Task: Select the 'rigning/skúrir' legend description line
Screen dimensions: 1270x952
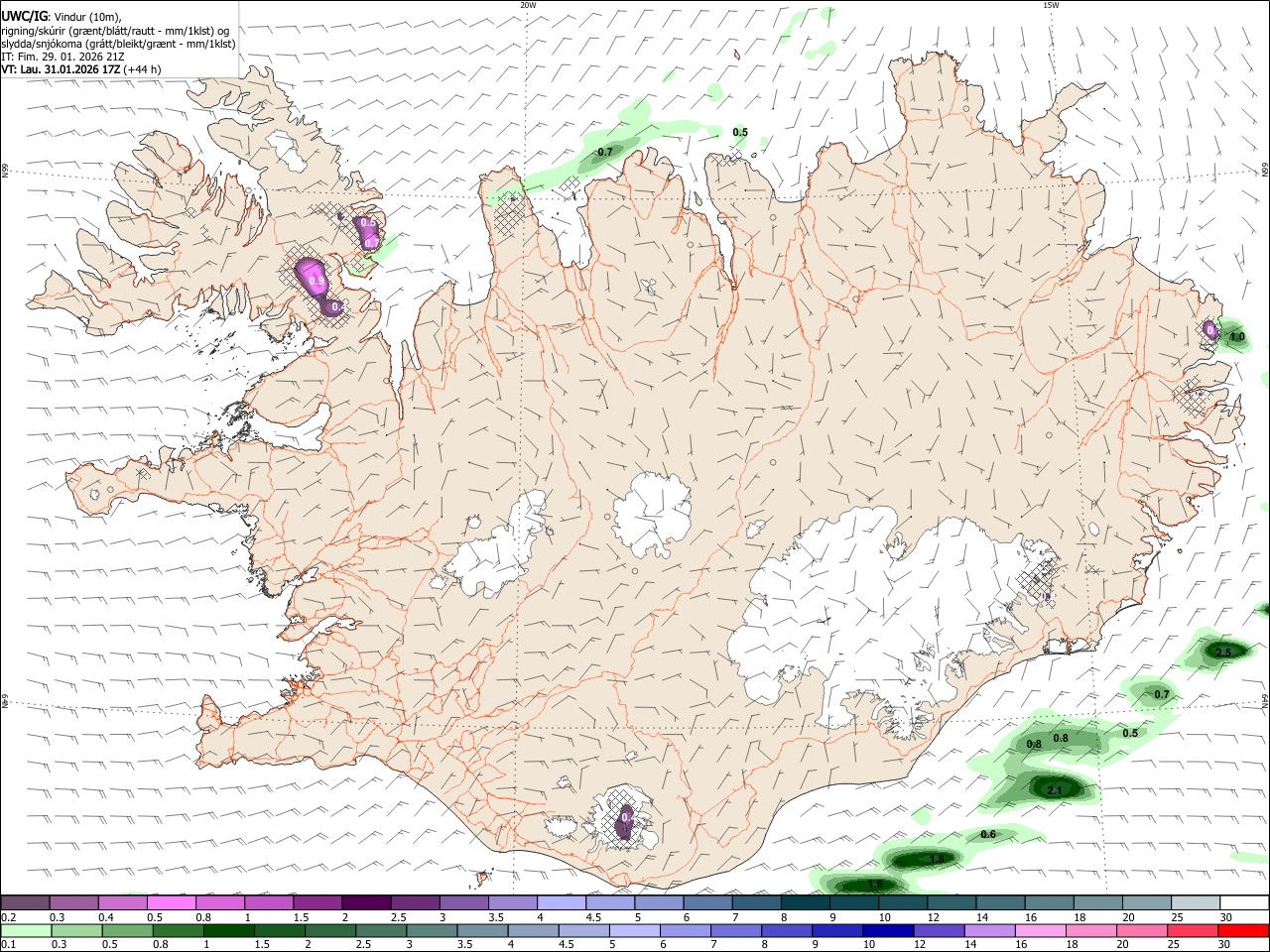Action: (115, 31)
